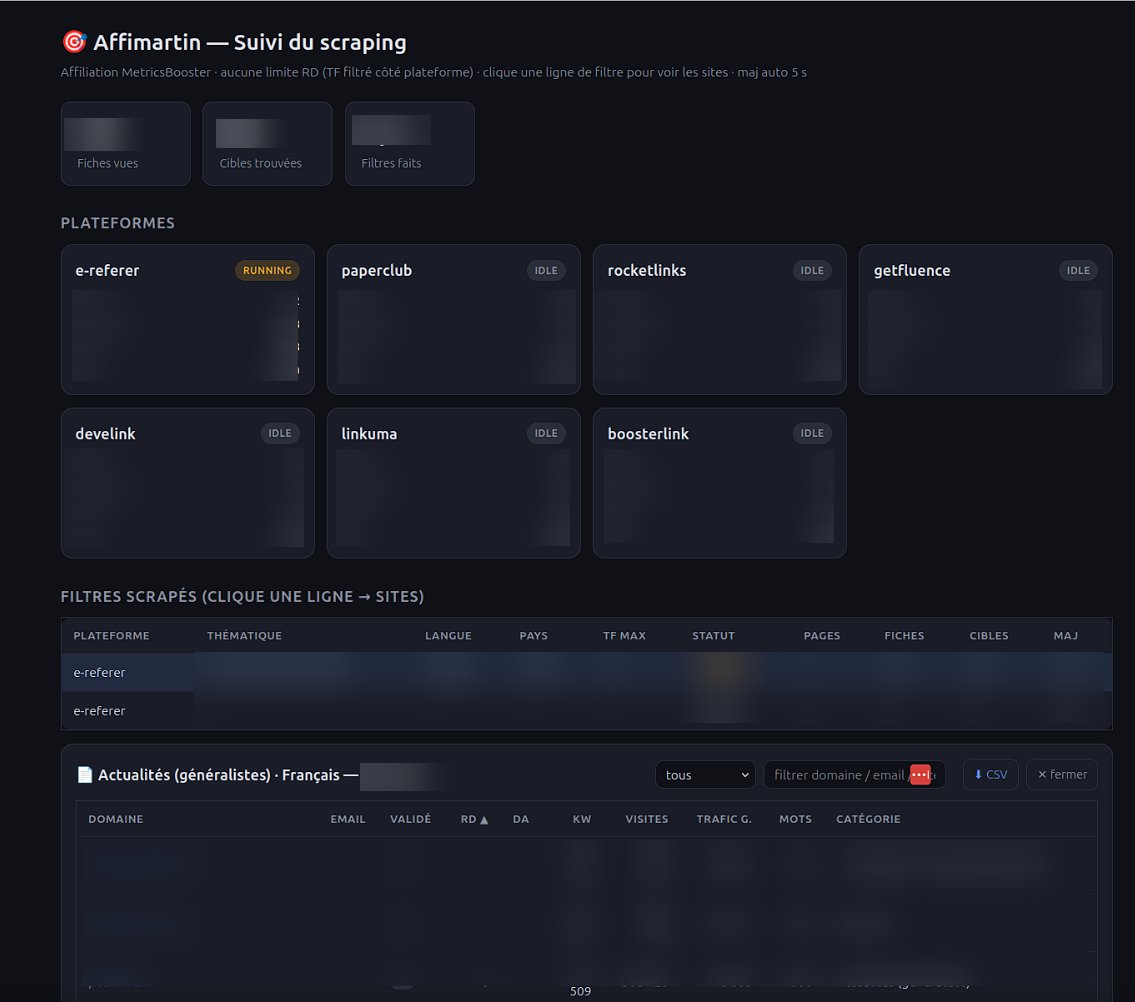This screenshot has height=1002, width=1135.
Task: Click the TF MAX column header
Action: (625, 635)
